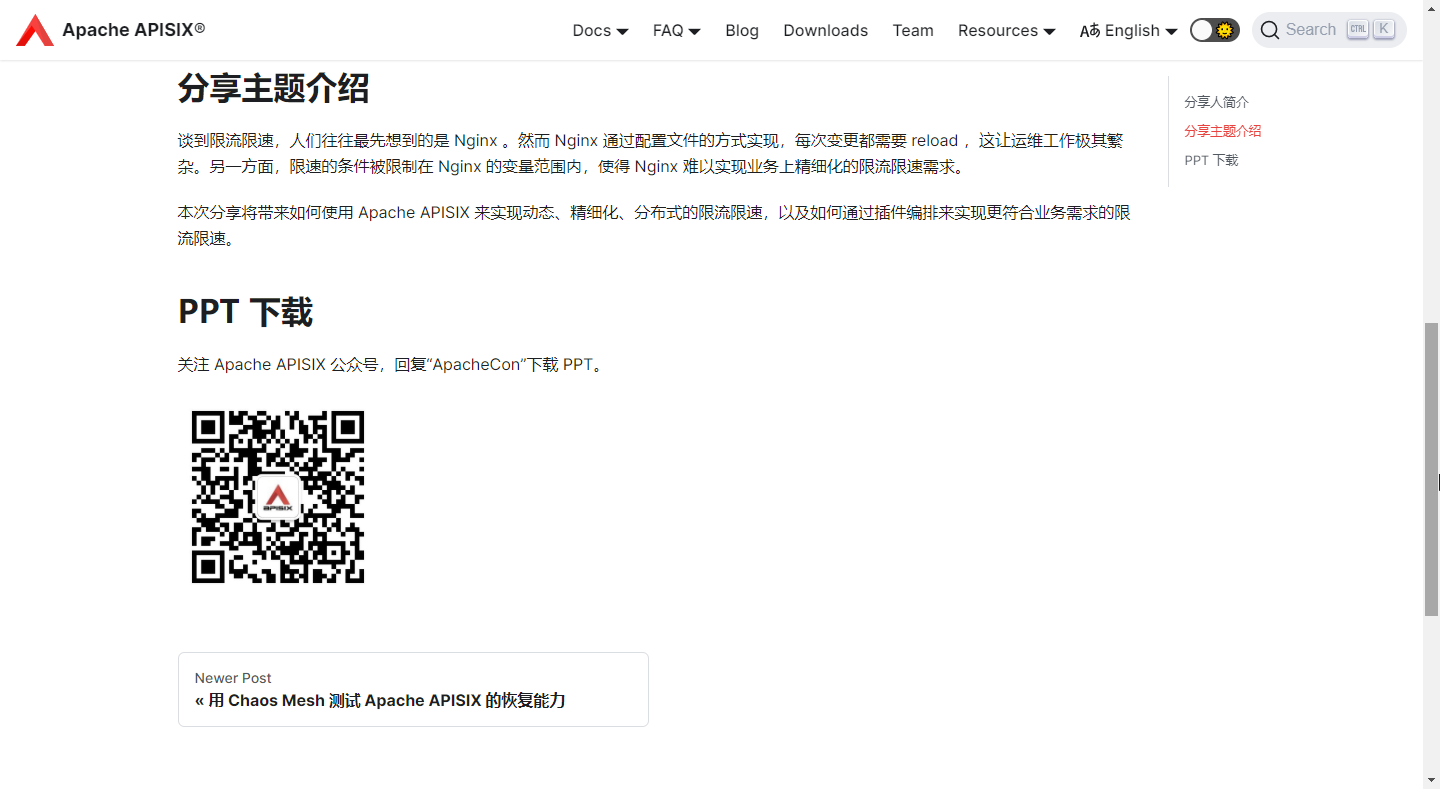Expand the Docs dropdown menu
This screenshot has width=1440, height=789.
pyautogui.click(x=600, y=31)
